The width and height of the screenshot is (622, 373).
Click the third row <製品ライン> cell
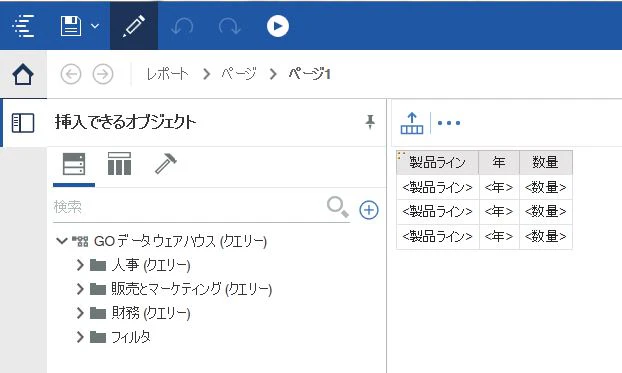pyautogui.click(x=438, y=236)
